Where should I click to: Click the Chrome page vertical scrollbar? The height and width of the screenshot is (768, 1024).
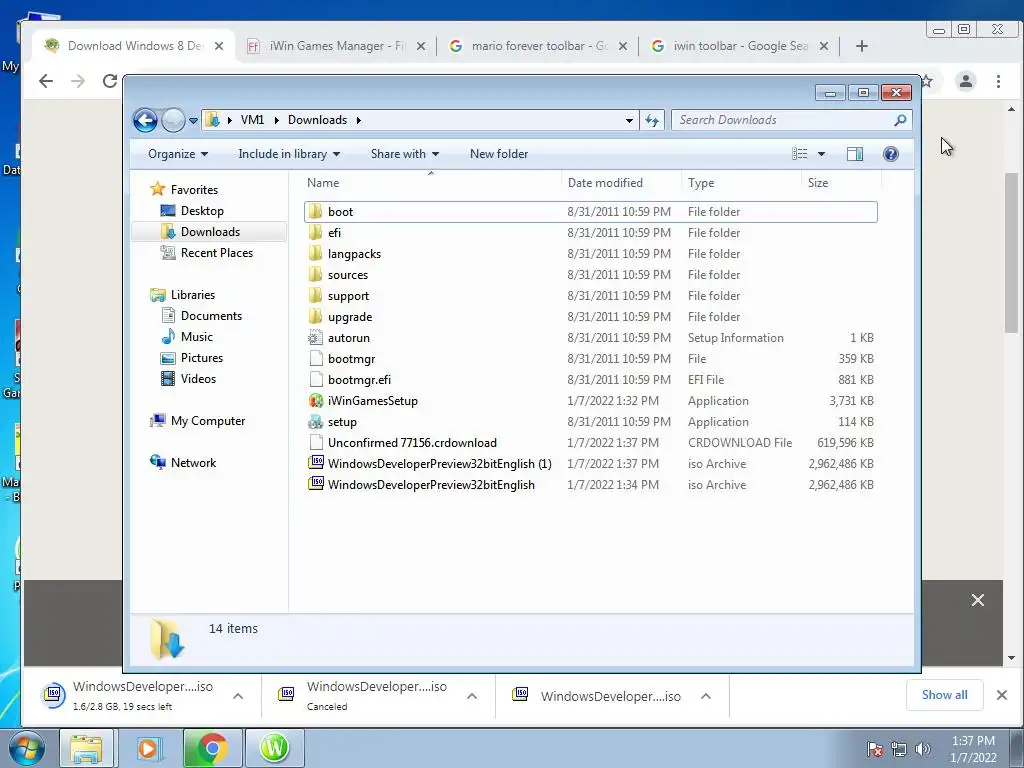(x=1011, y=253)
